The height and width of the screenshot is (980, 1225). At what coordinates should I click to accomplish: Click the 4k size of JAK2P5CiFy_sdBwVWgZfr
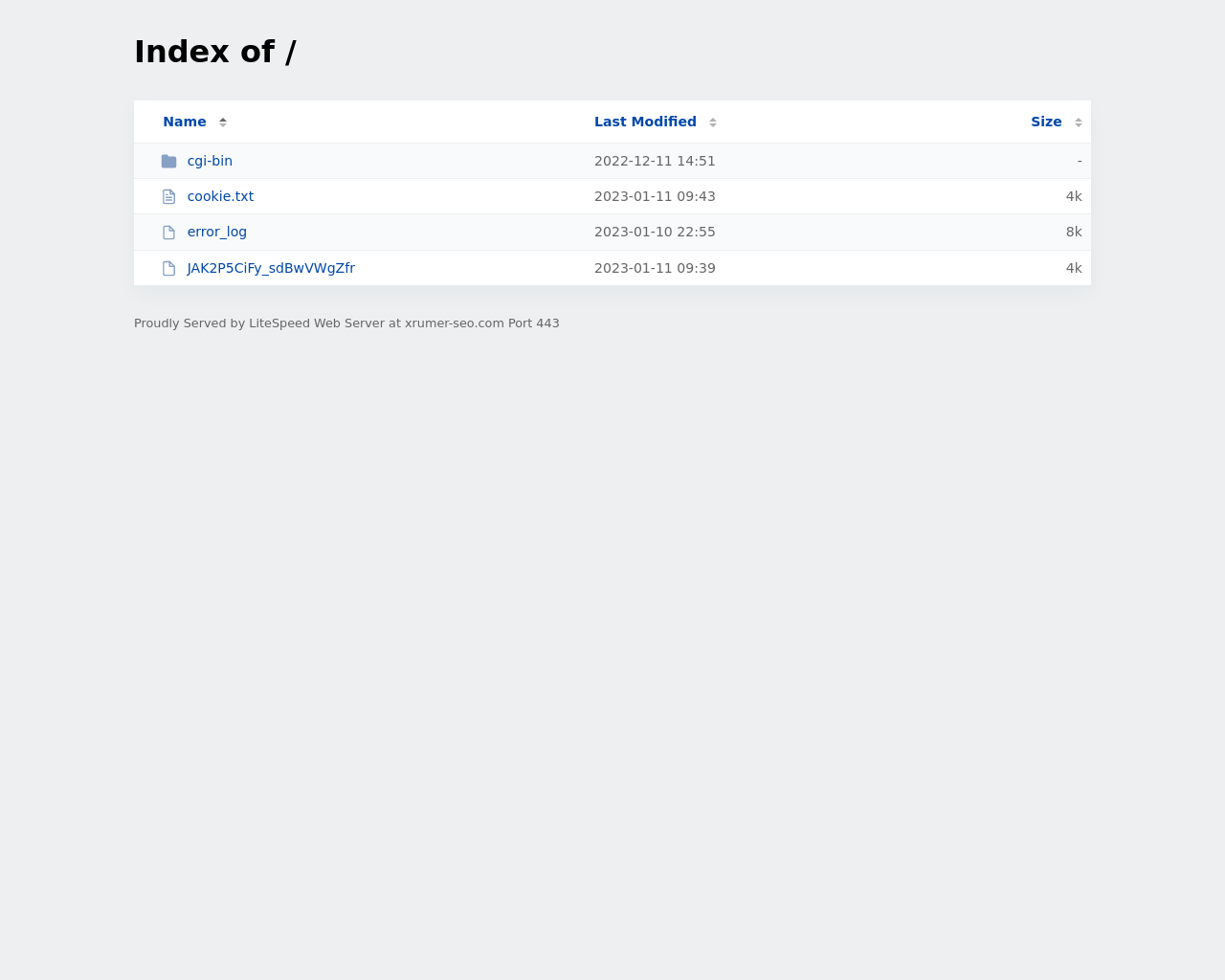1074,268
